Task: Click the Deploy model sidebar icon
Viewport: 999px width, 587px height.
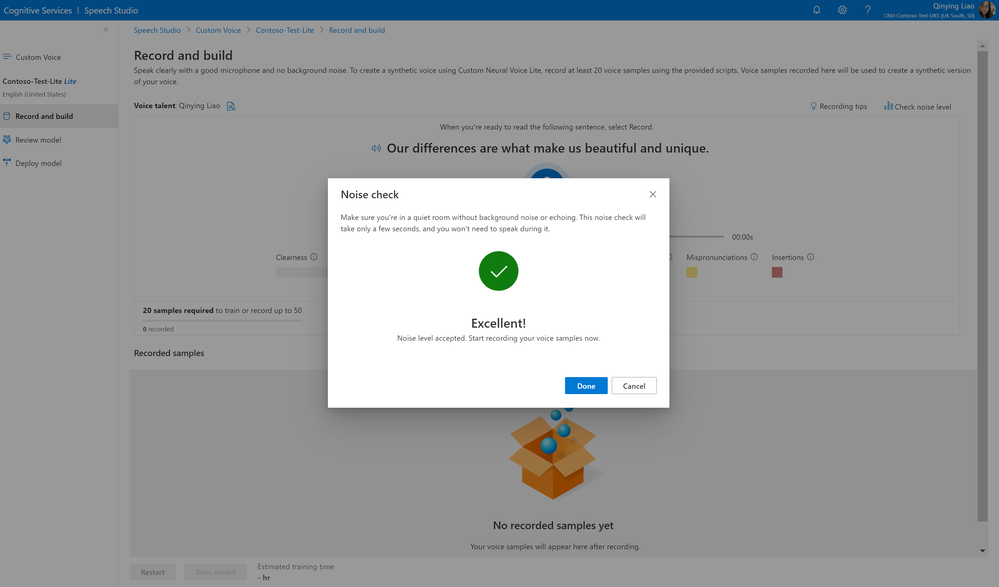Action: pyautogui.click(x=7, y=163)
